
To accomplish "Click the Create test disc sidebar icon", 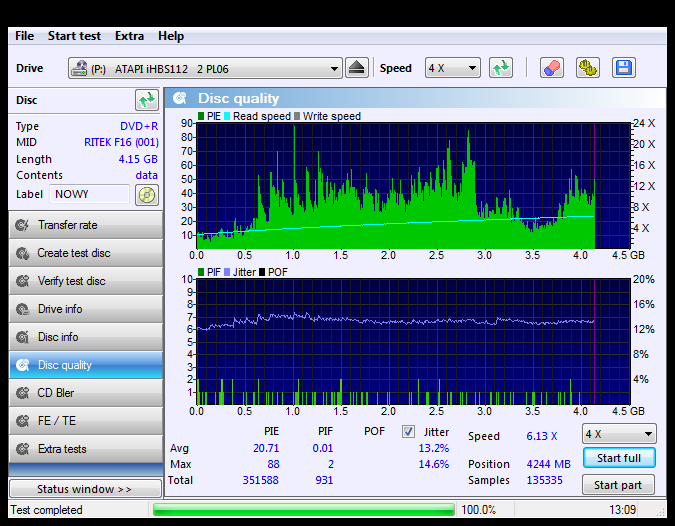I will 22,253.
